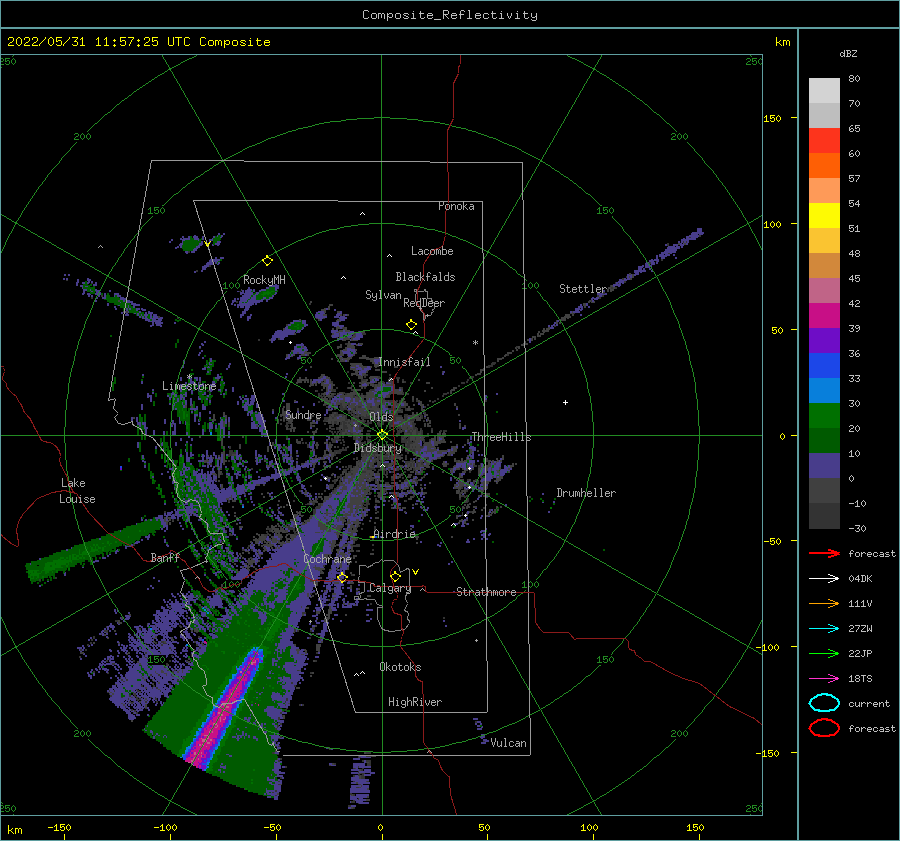900x841 pixels.
Task: Click the Sundre town label
Action: [303, 415]
